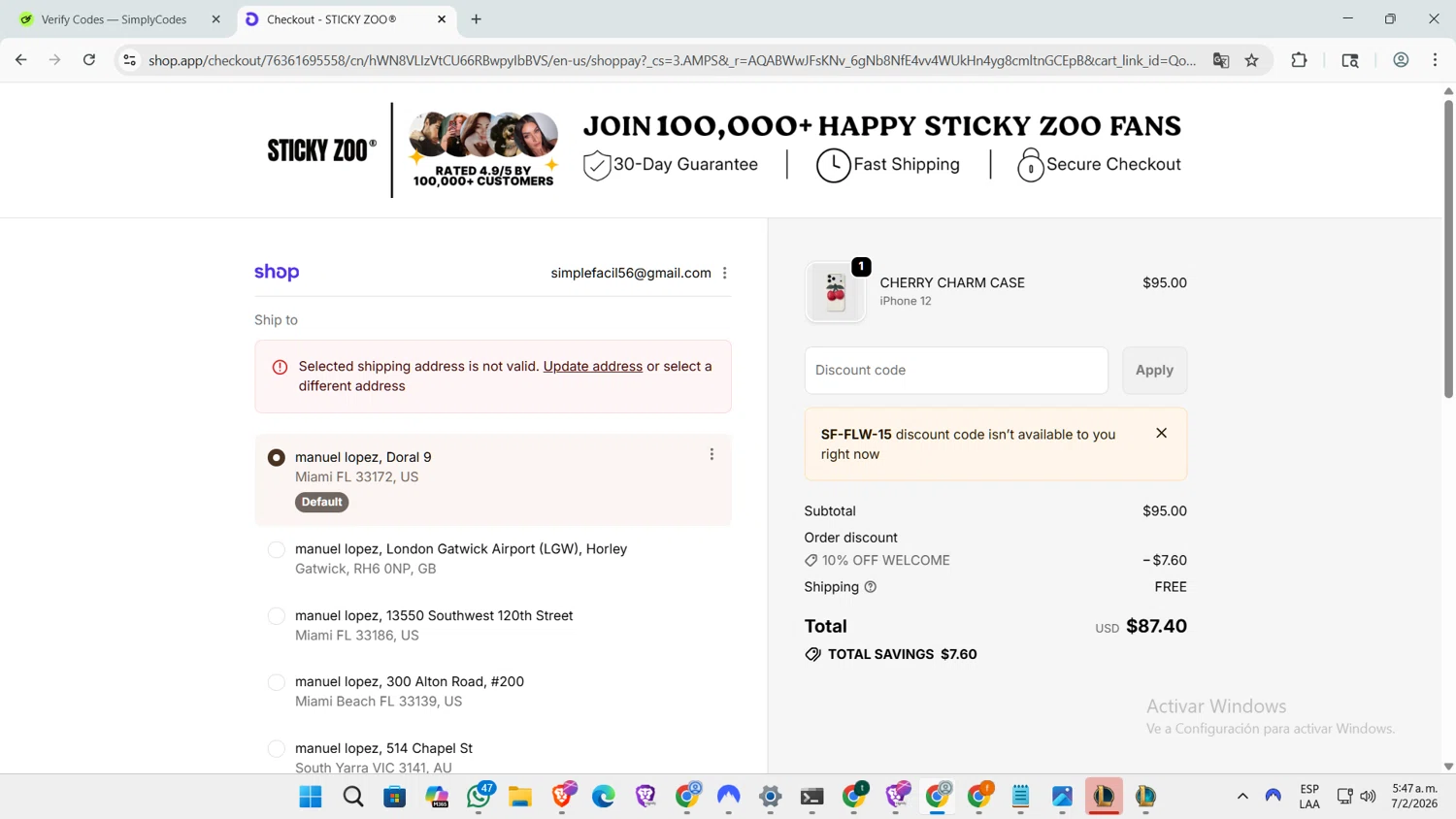
Task: Click the Fast Shipping banner text
Action: [x=907, y=165]
